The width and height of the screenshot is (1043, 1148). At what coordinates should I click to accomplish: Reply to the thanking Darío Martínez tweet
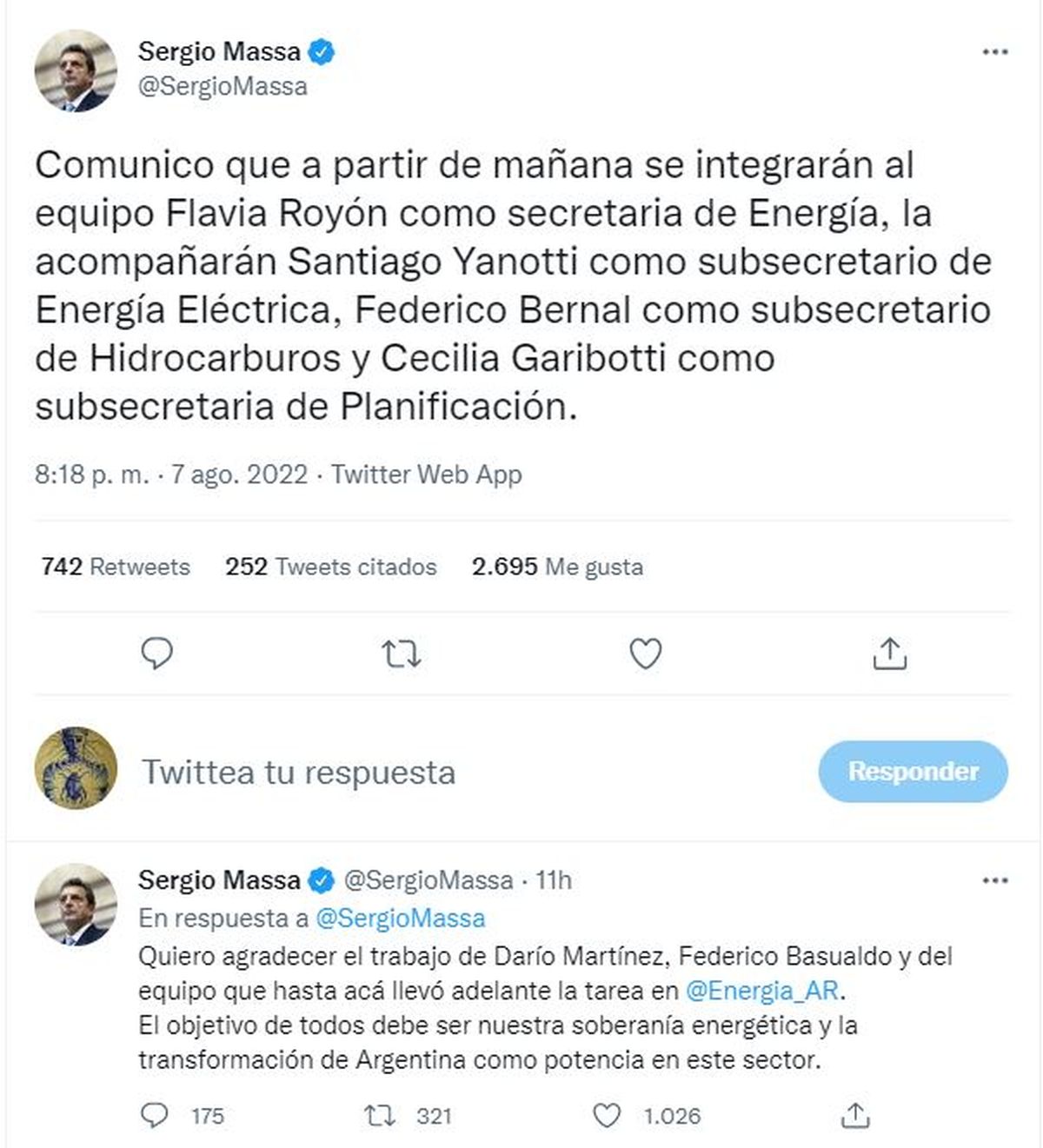[x=155, y=1115]
